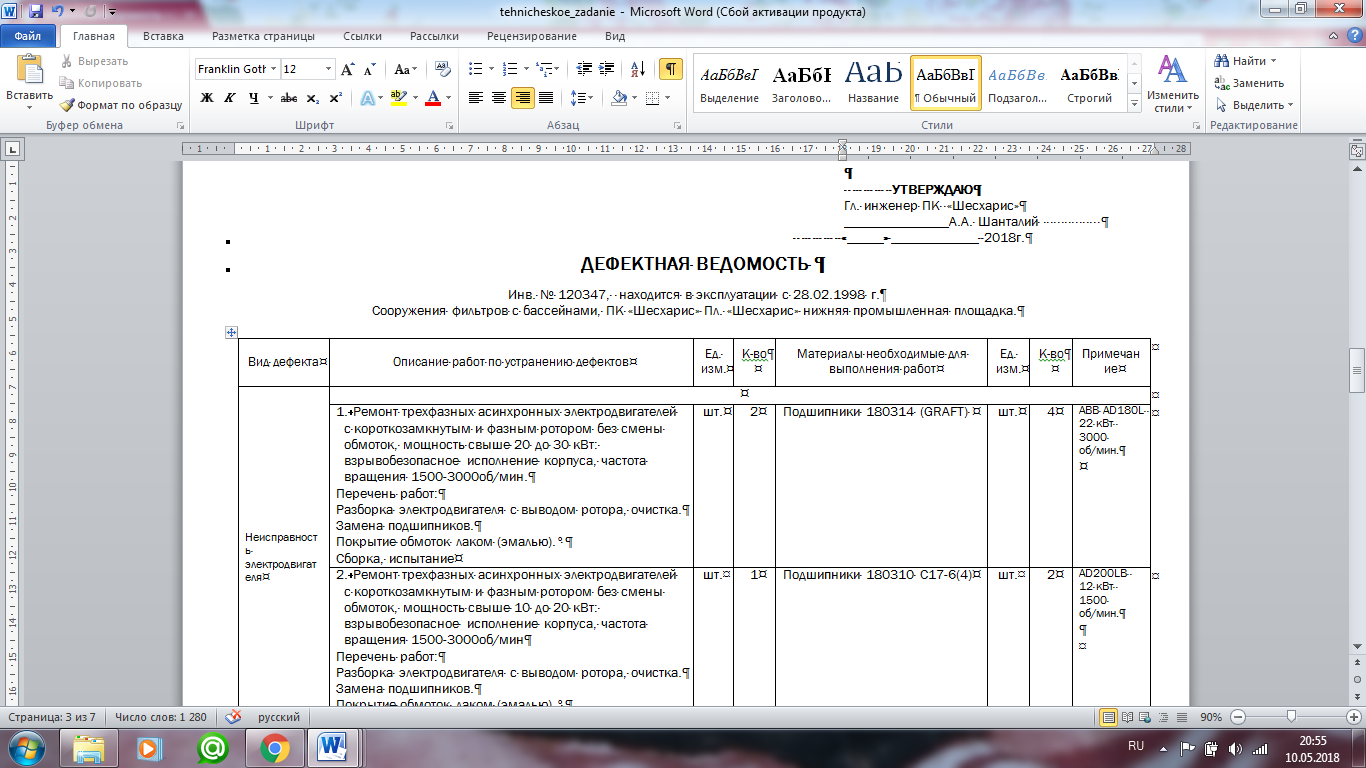Open the line spacing dropdown
This screenshot has width=1366, height=768.
click(x=584, y=98)
